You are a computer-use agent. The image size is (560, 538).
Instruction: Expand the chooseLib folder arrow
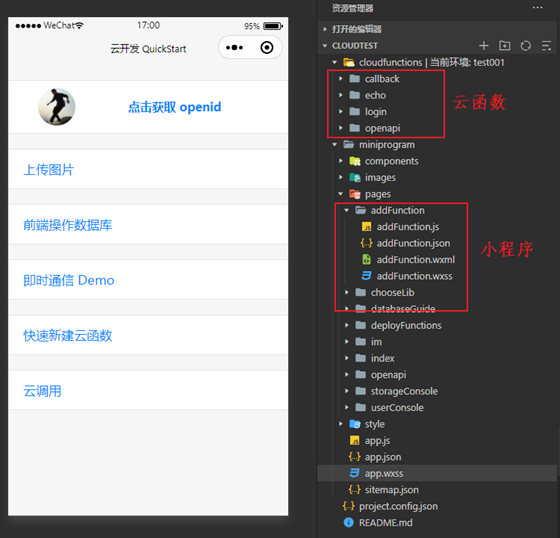[x=346, y=293]
